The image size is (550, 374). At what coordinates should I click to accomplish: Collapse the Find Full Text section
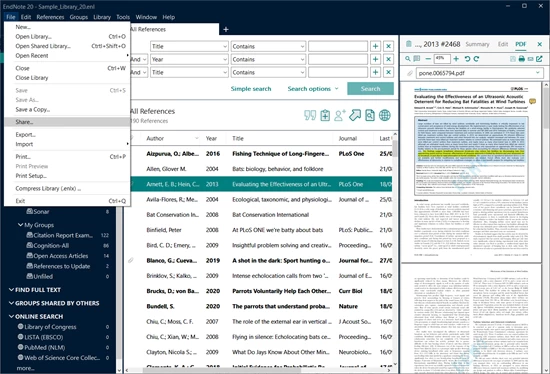11,289
